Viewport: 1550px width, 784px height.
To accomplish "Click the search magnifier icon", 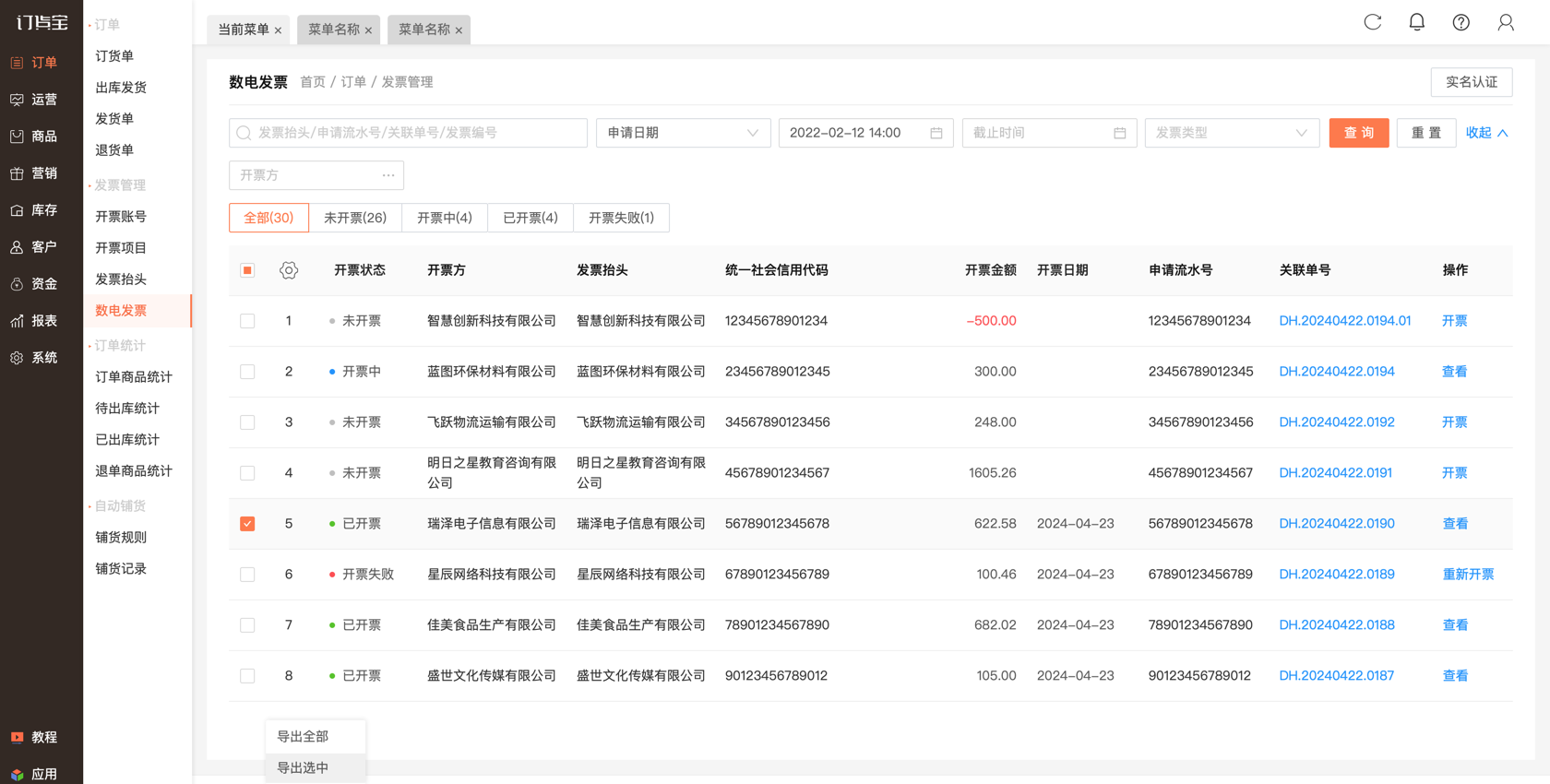I will (244, 133).
